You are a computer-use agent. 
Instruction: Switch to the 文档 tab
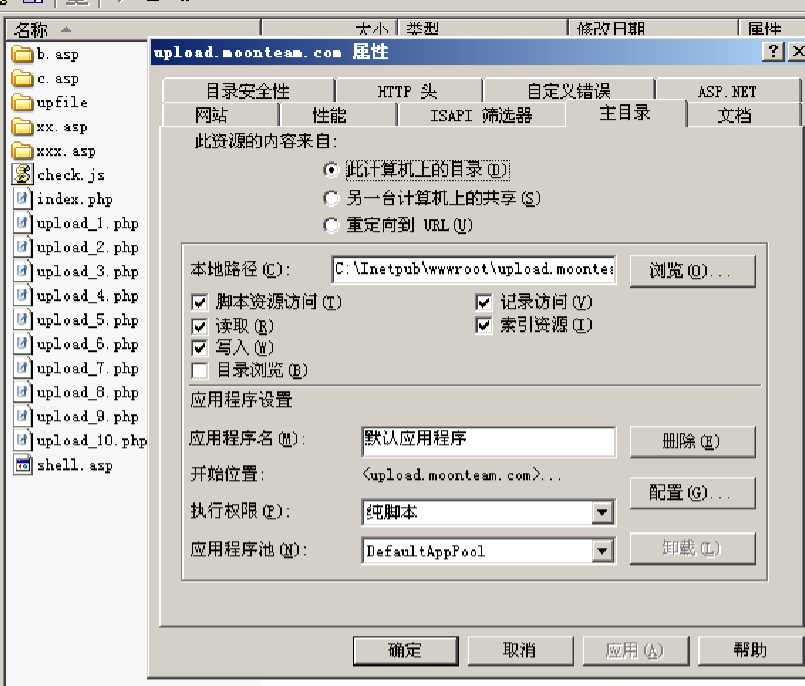click(x=736, y=114)
